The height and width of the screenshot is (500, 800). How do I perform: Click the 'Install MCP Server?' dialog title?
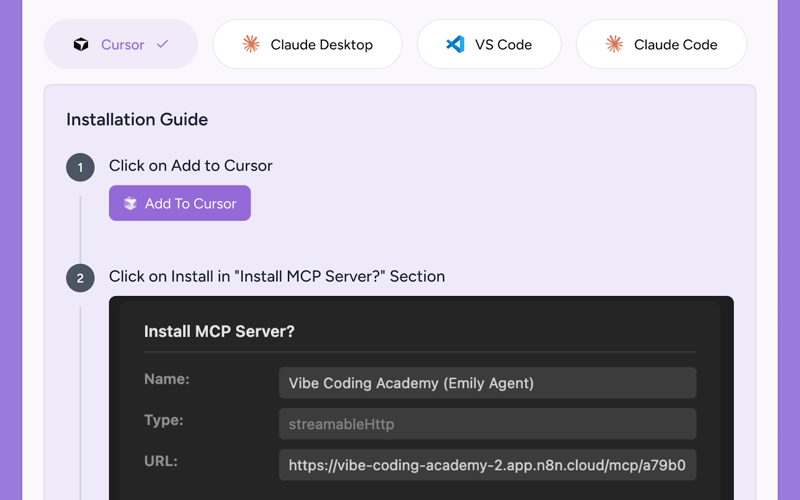point(219,332)
